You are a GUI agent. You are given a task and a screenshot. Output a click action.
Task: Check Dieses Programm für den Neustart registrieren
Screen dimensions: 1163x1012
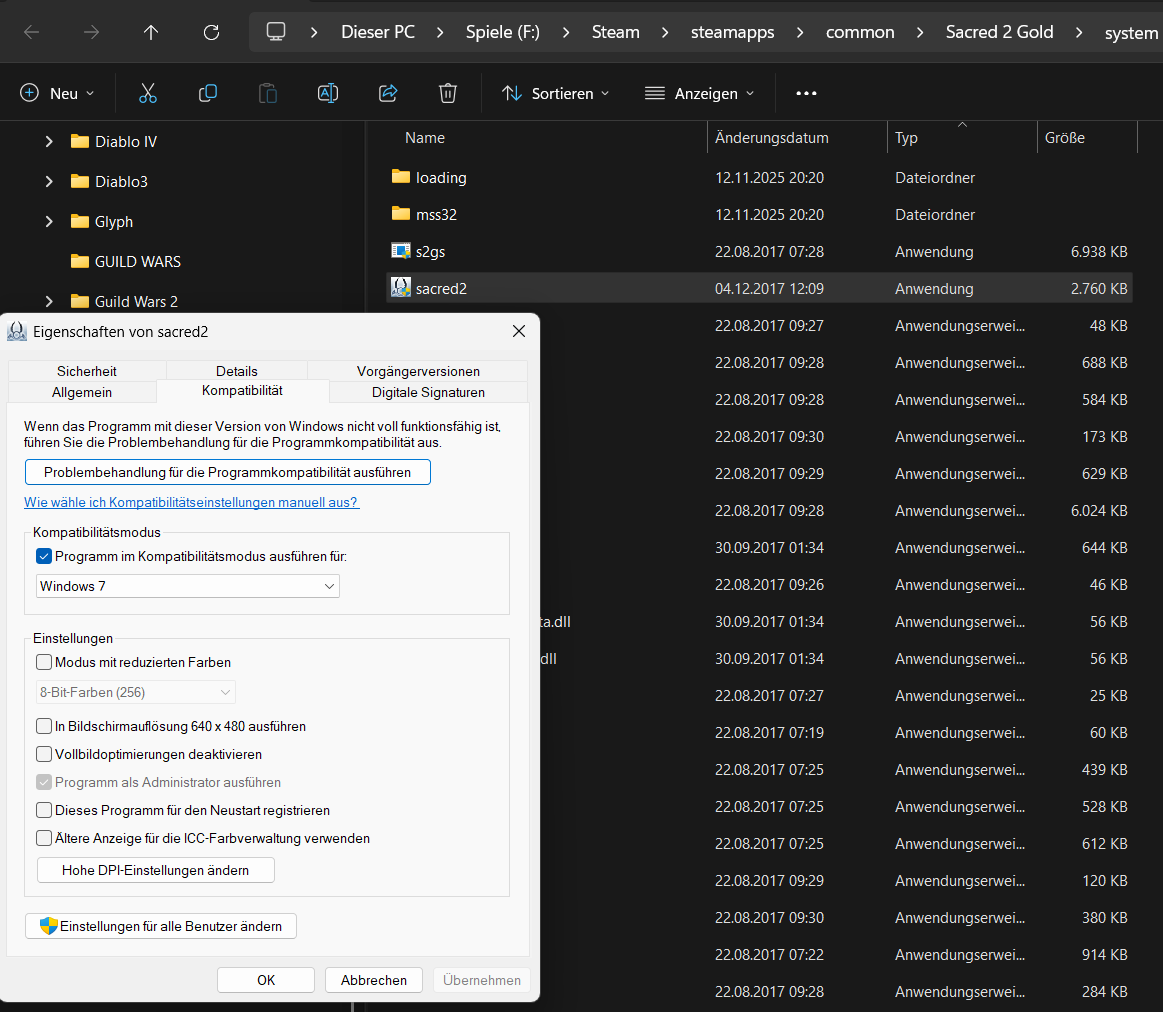pos(44,809)
